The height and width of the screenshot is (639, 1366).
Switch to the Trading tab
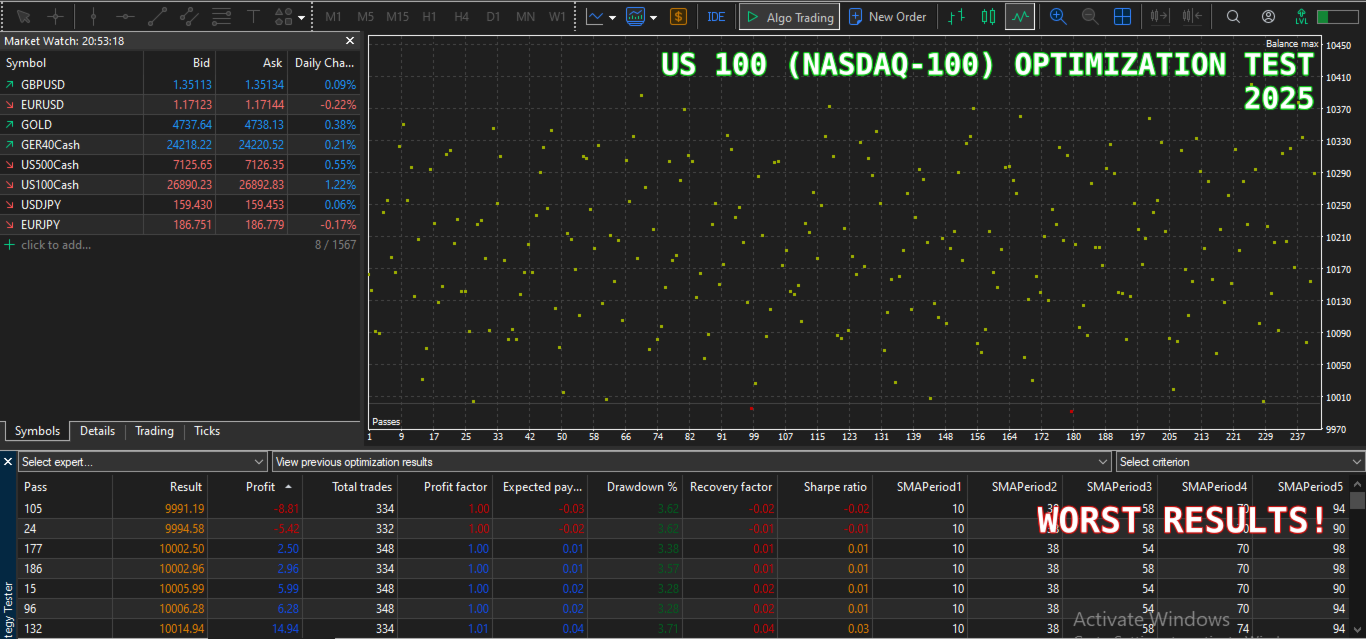pyautogui.click(x=154, y=431)
